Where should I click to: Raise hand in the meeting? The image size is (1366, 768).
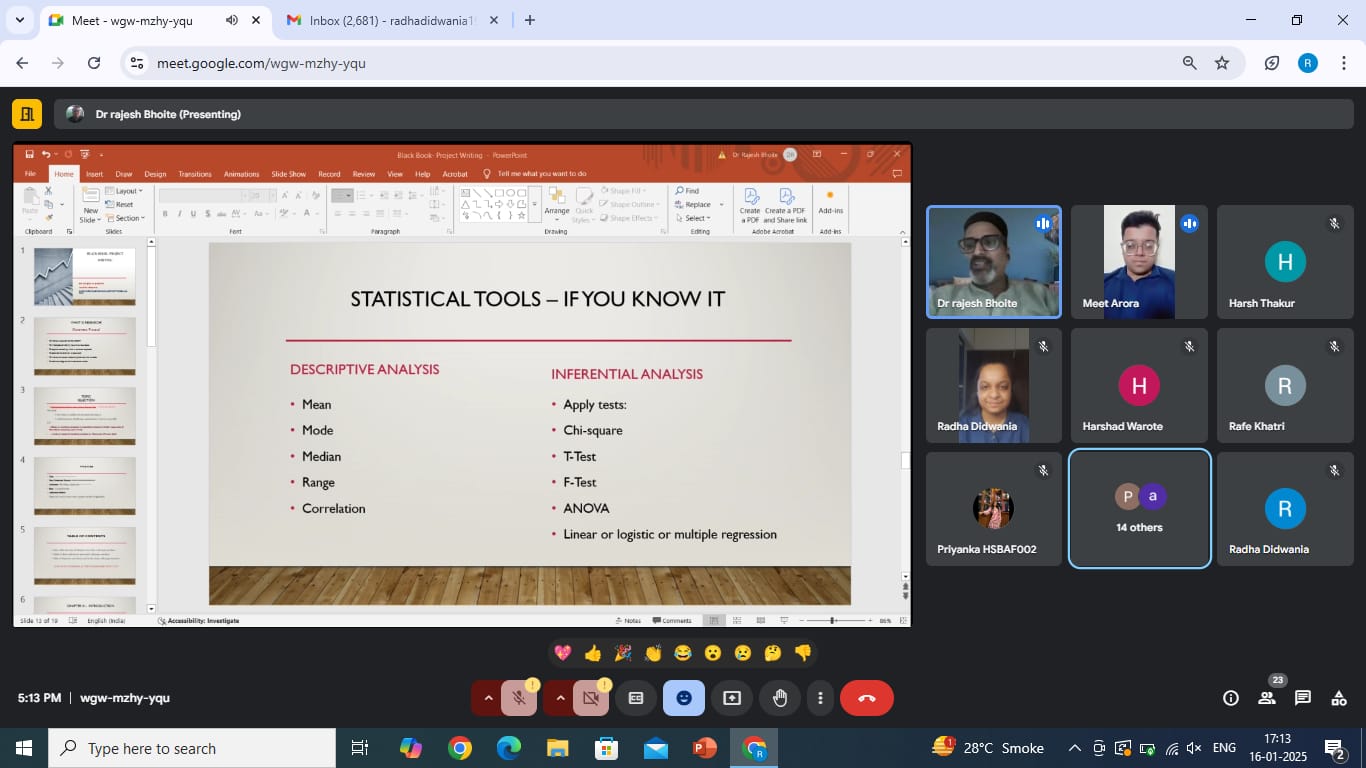pyautogui.click(x=780, y=698)
